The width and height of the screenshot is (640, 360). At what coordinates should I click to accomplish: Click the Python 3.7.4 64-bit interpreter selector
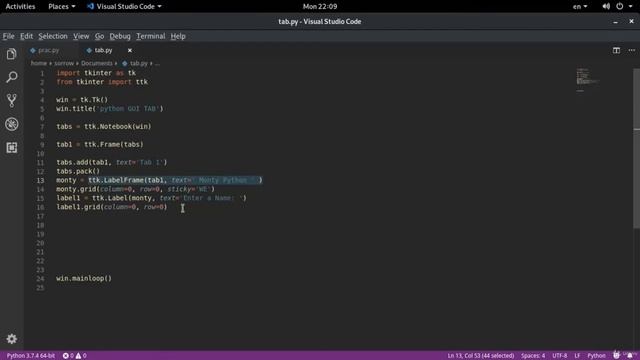tap(31, 356)
